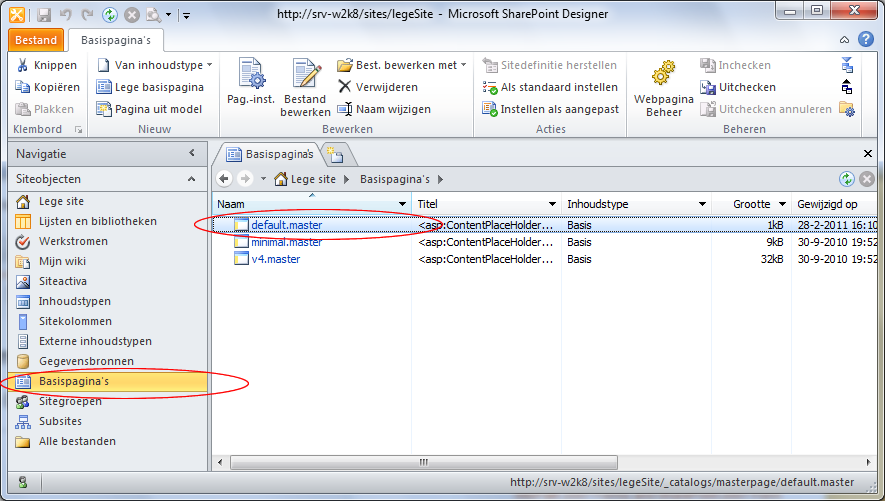Click Basispagina's breadcrumb
The height and width of the screenshot is (501, 885).
(x=395, y=179)
